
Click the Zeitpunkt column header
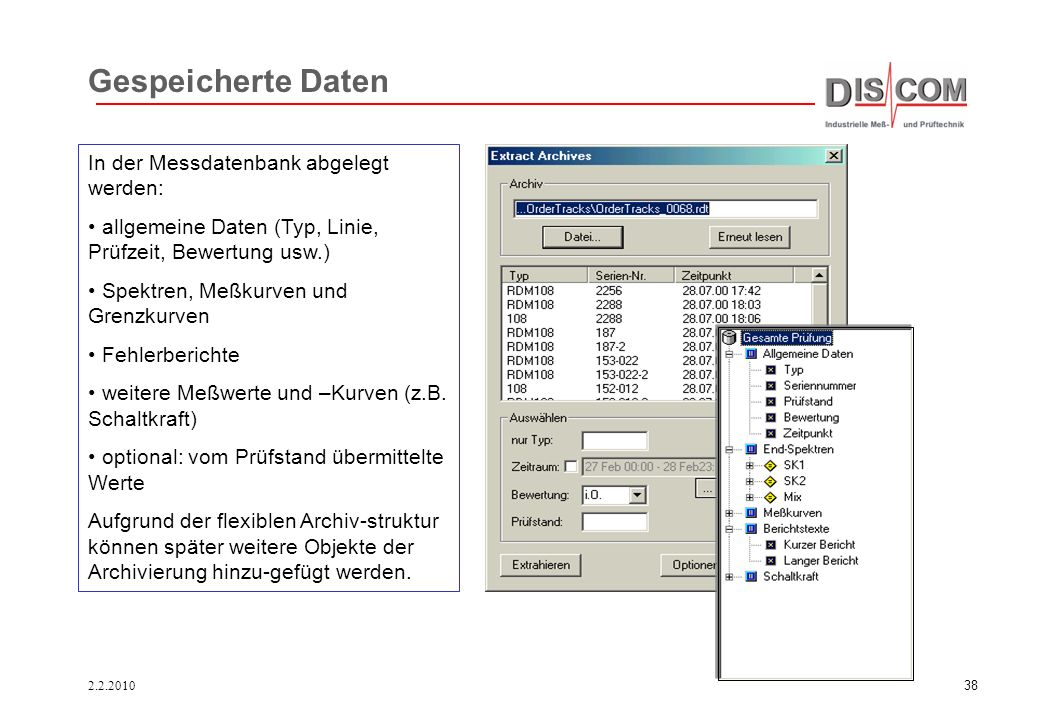[734, 275]
